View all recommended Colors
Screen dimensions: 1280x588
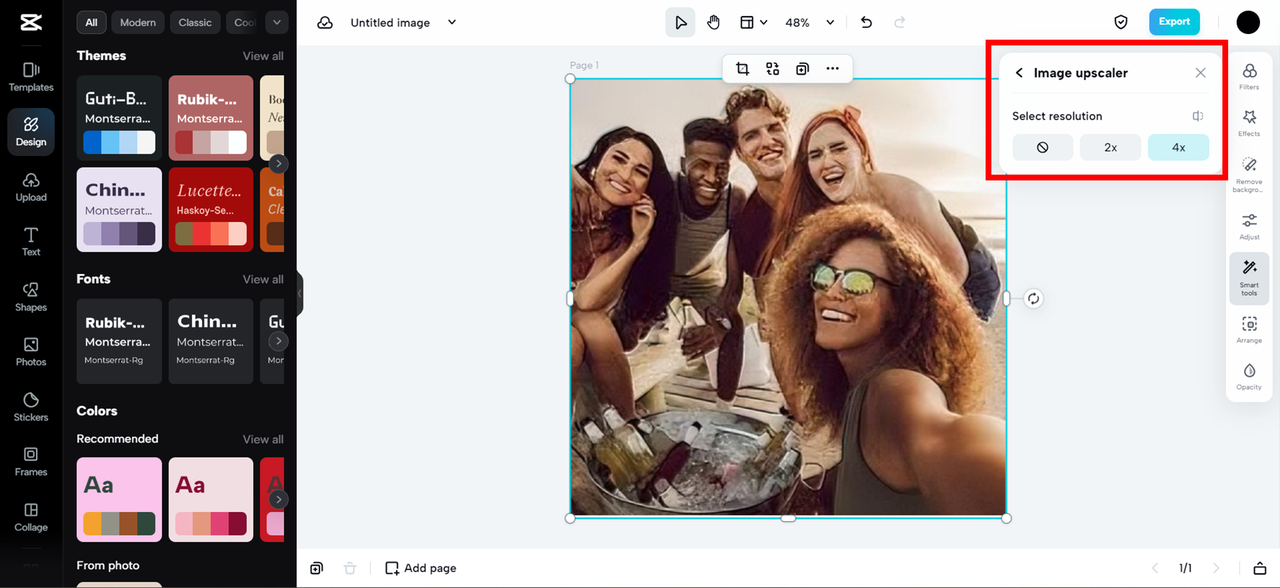pos(263,439)
